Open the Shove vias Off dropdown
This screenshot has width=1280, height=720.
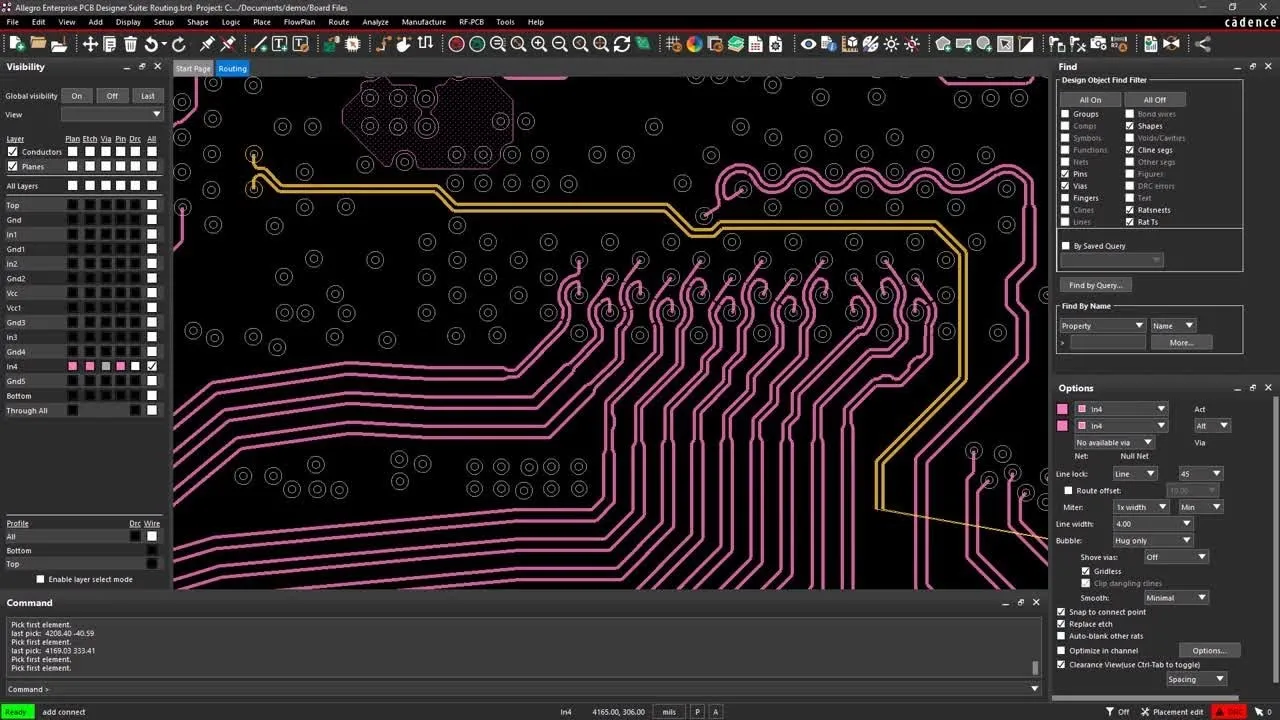(x=1176, y=557)
